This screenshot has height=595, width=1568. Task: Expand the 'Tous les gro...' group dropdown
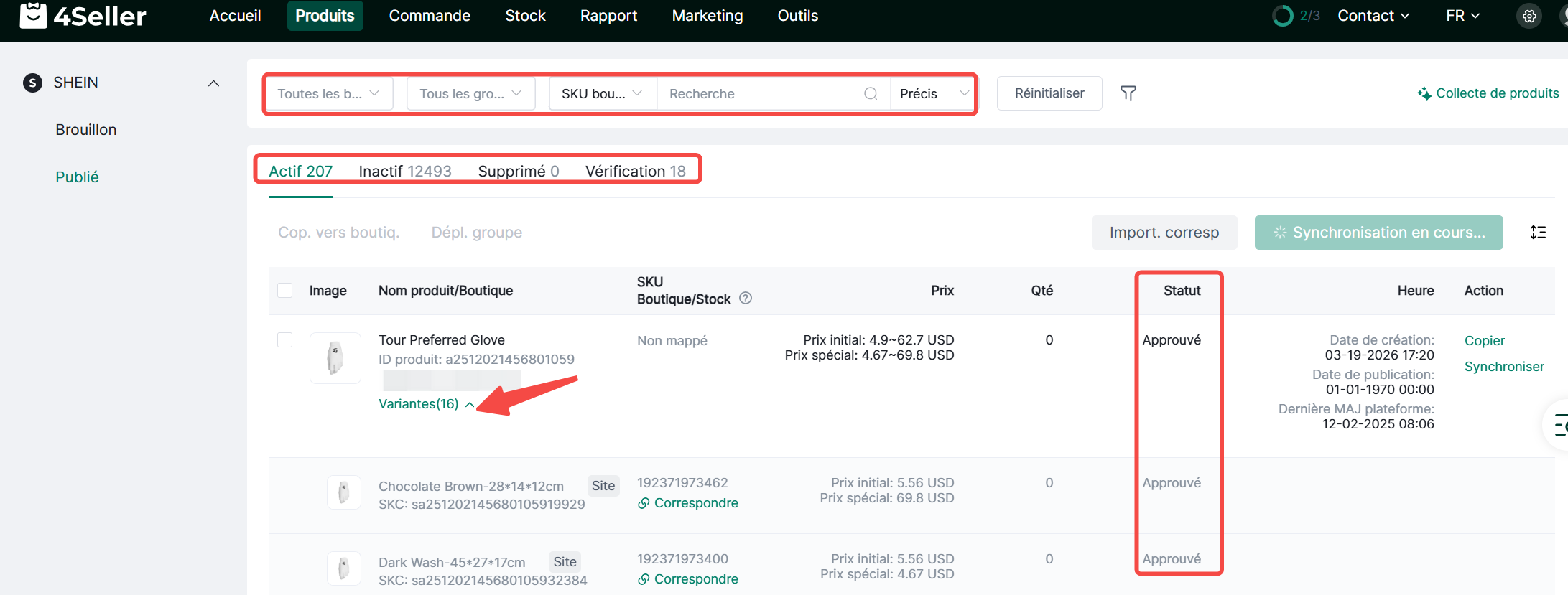[x=470, y=94]
